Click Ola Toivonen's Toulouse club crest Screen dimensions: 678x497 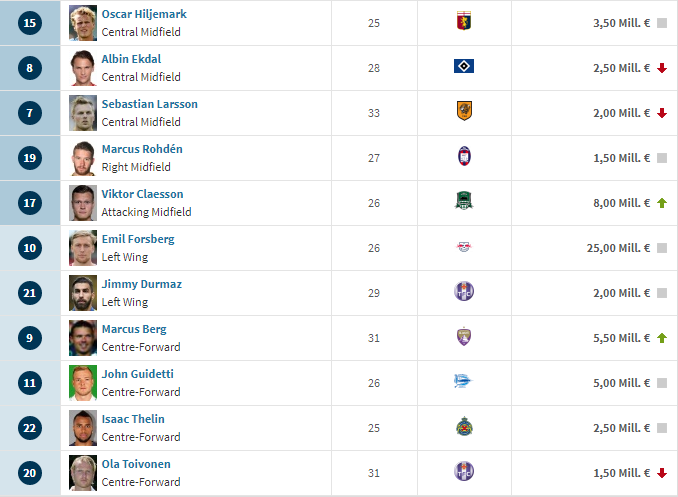pos(464,471)
